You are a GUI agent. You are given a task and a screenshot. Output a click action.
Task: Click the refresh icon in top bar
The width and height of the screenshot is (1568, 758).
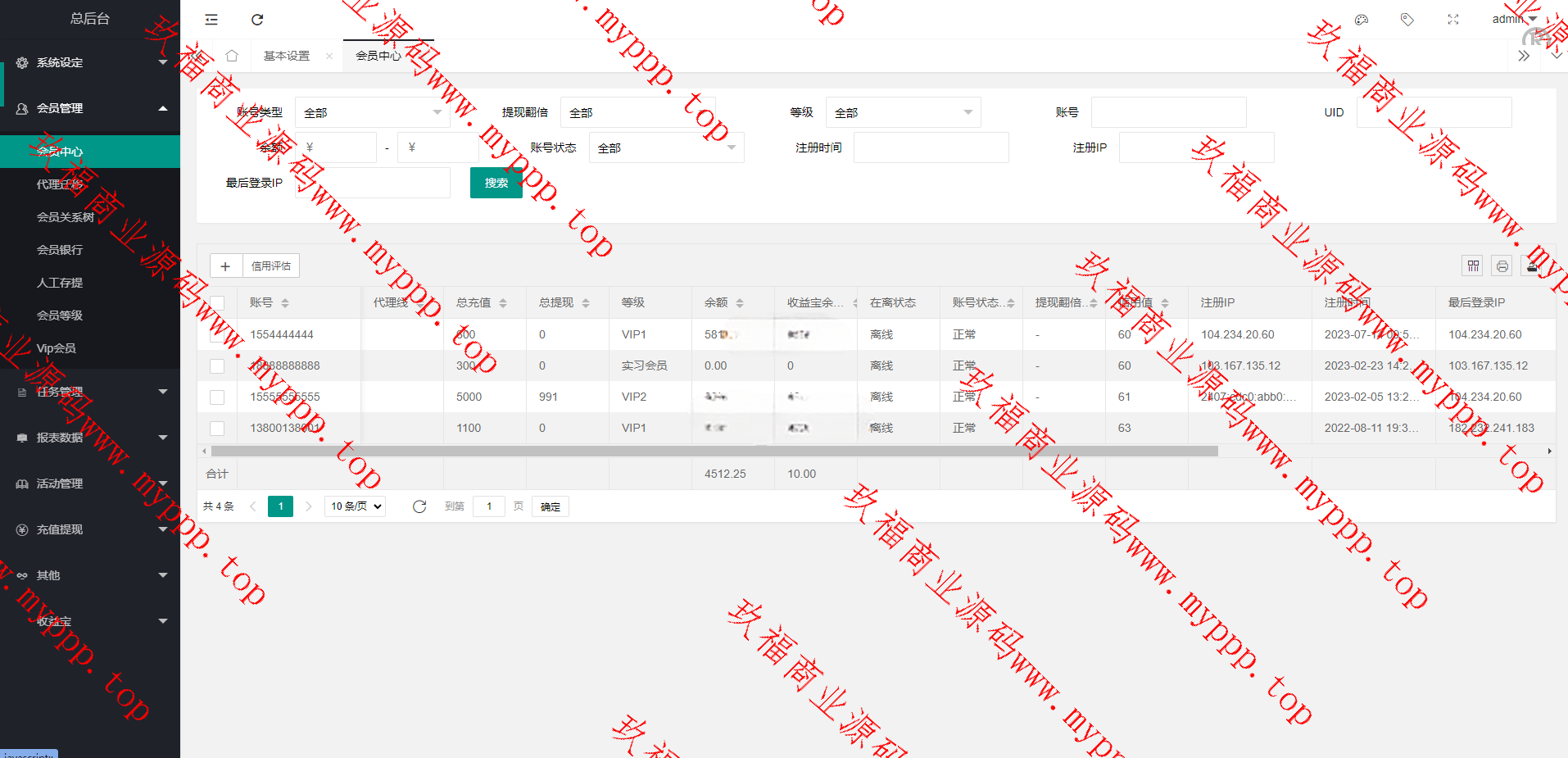(x=257, y=20)
